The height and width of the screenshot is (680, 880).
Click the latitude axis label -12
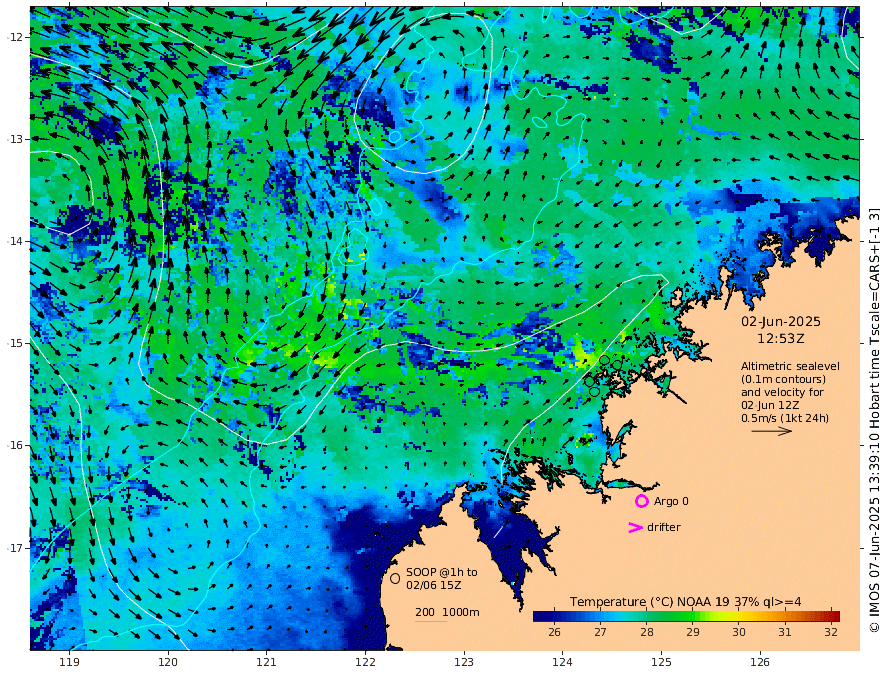[x=14, y=37]
